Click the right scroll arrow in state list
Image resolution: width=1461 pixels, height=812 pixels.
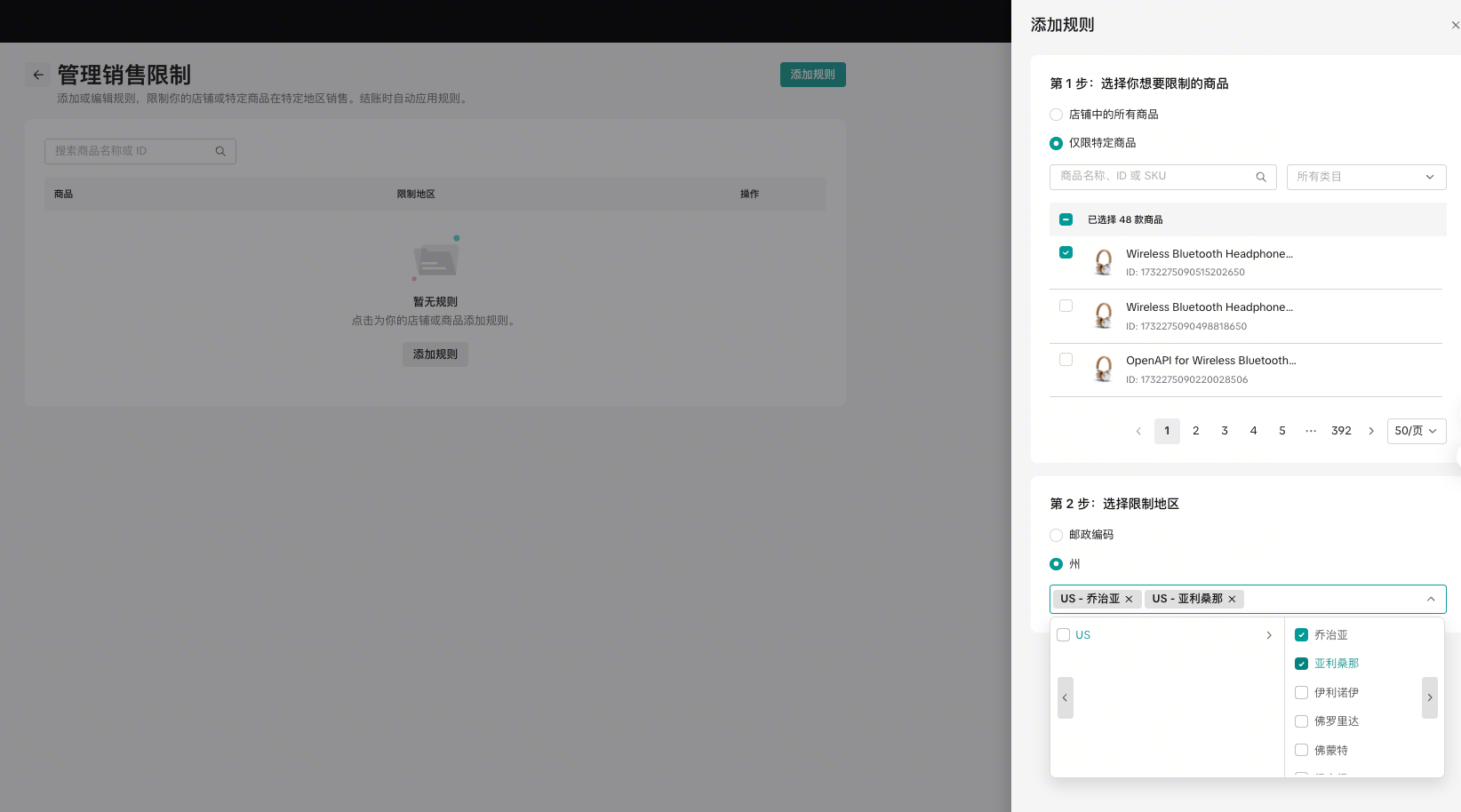[1429, 697]
